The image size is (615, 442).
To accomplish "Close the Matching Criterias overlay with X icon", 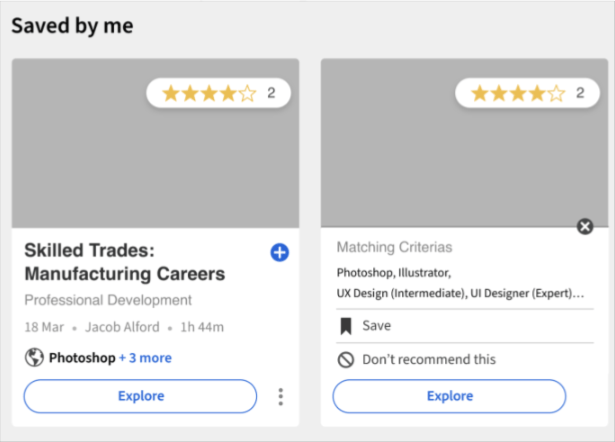I will click(585, 226).
